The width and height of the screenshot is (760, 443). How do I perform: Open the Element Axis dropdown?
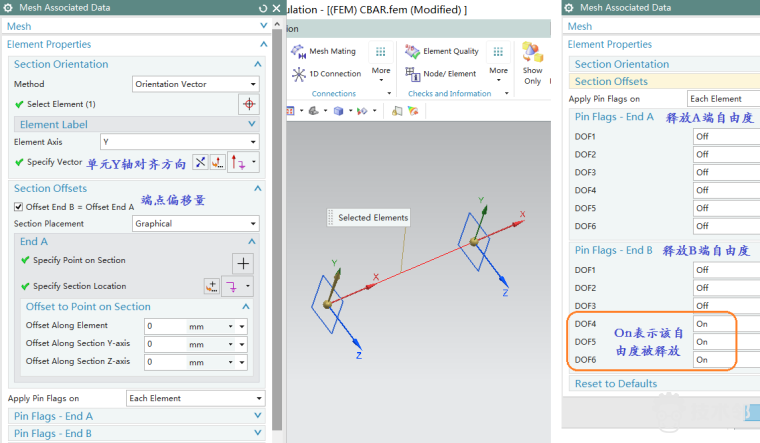[x=180, y=142]
